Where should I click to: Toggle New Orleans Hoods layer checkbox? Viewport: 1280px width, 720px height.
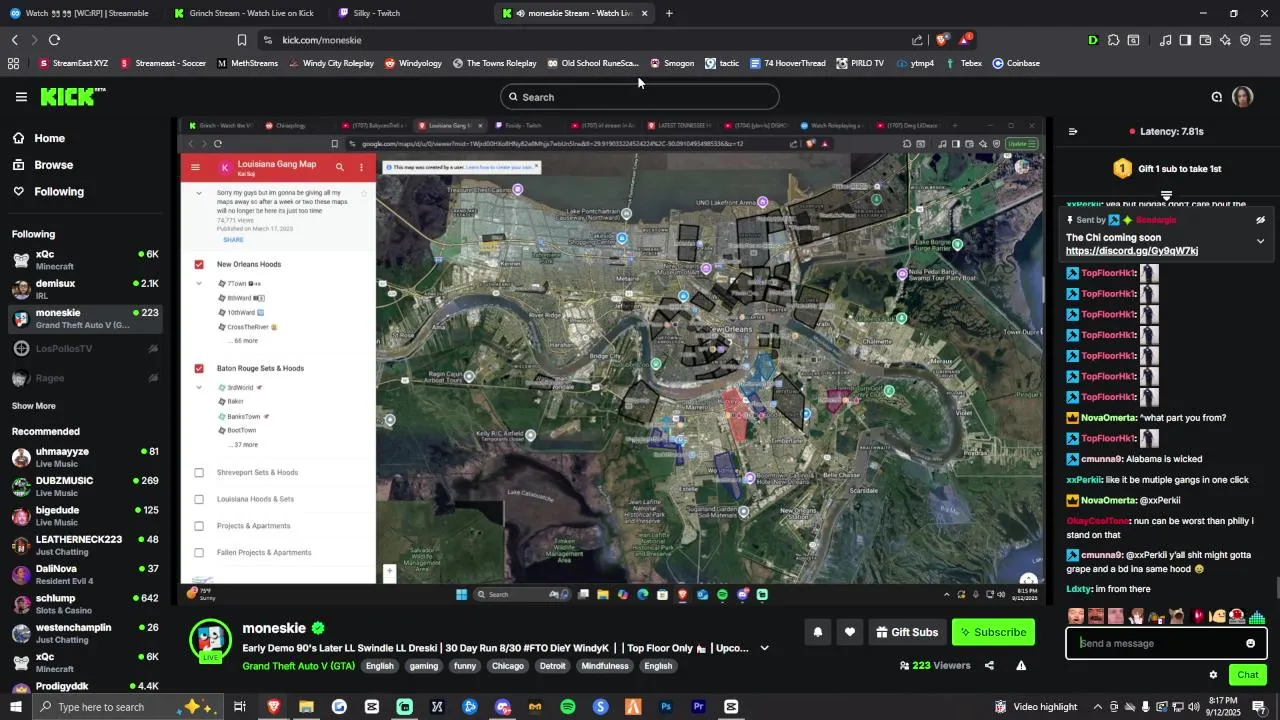click(199, 264)
